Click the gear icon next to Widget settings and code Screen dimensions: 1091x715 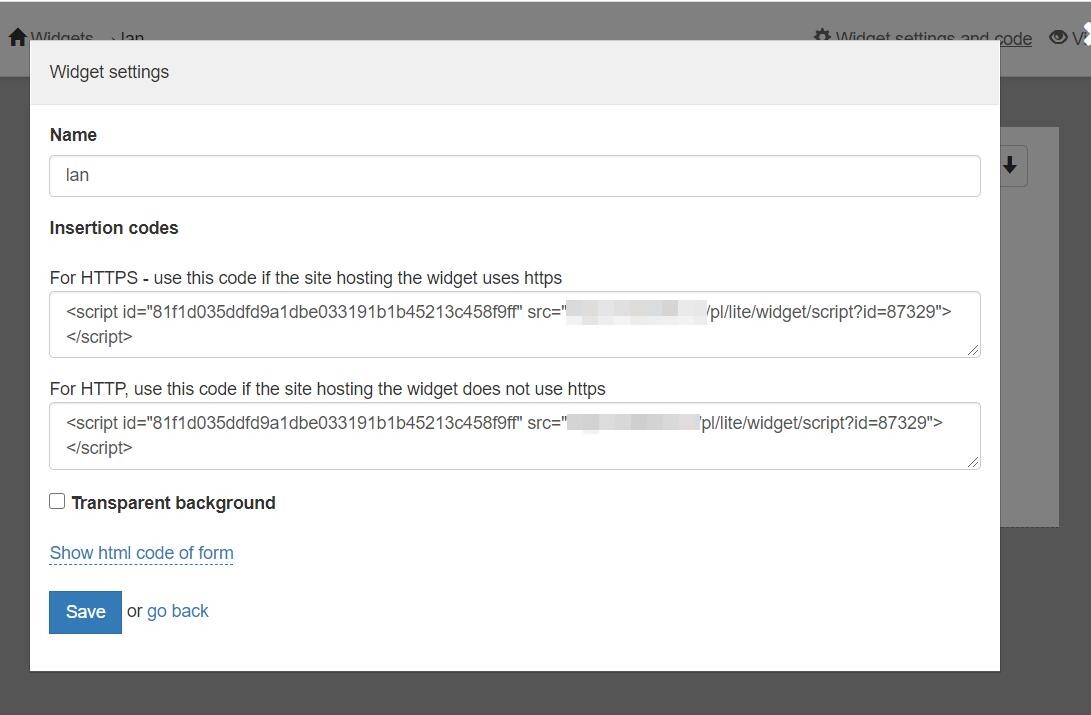pyautogui.click(x=822, y=35)
